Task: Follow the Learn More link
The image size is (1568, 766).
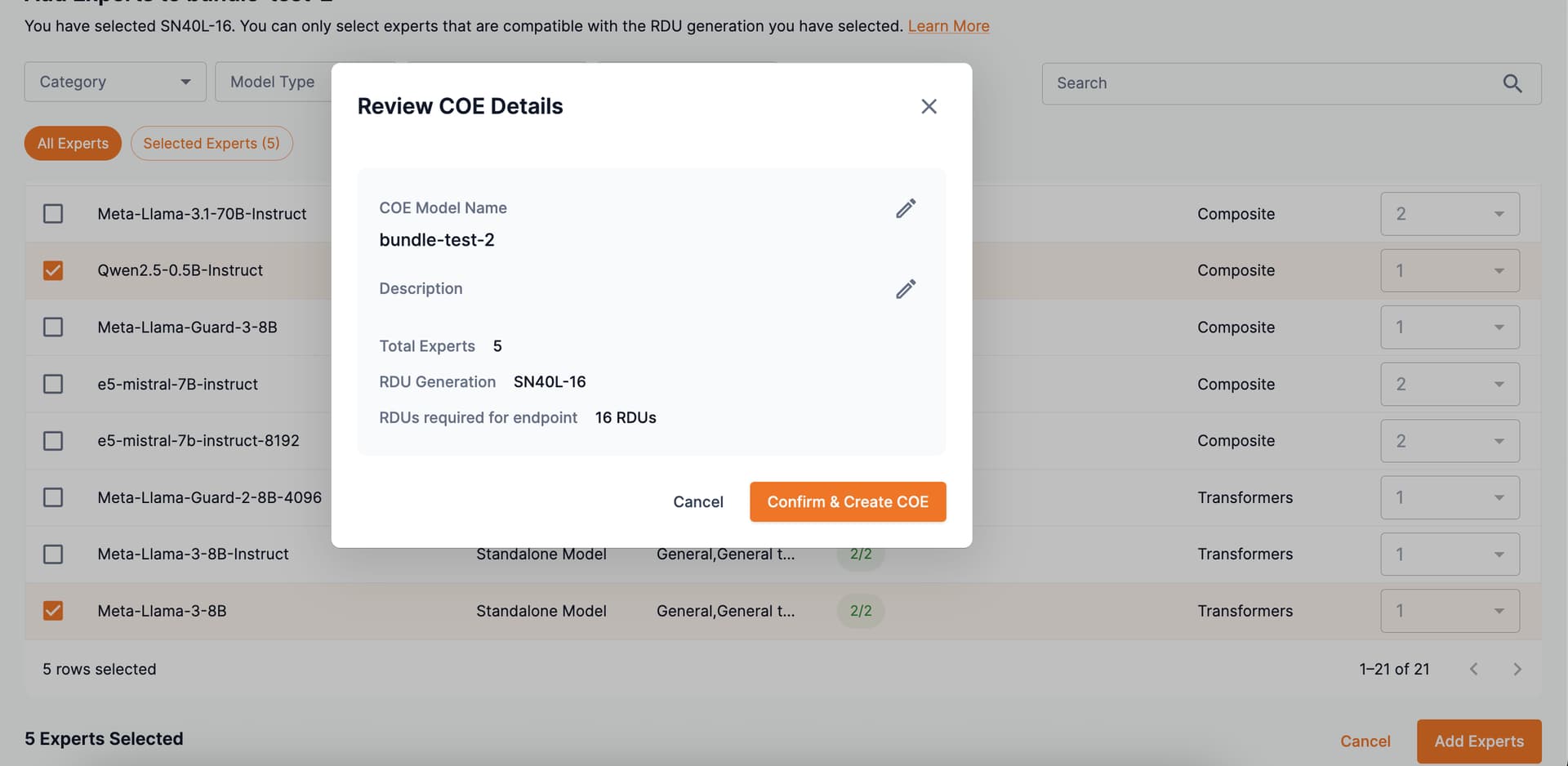Action: click(x=948, y=26)
